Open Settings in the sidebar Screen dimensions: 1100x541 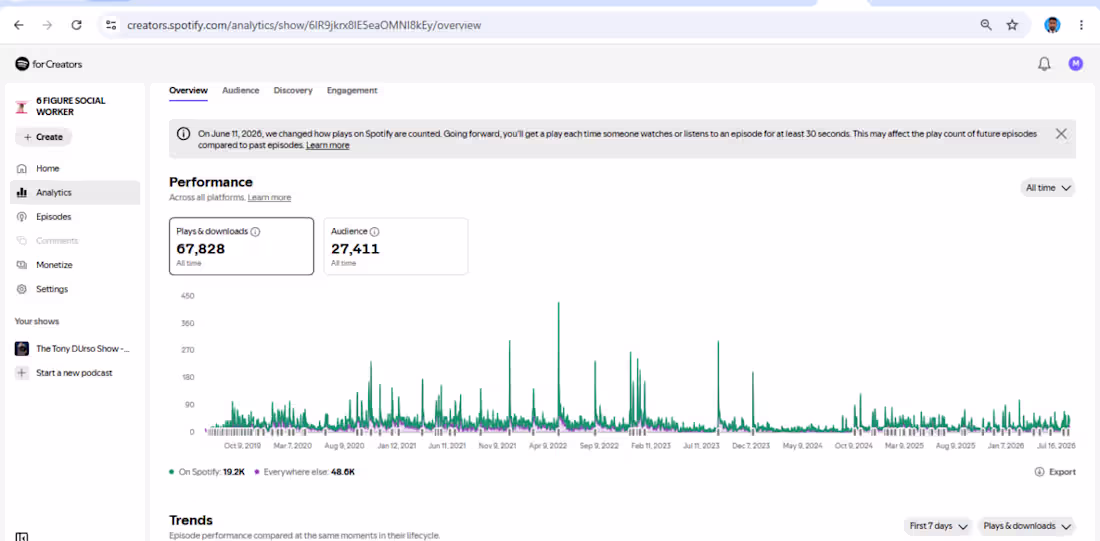pyautogui.click(x=75, y=289)
